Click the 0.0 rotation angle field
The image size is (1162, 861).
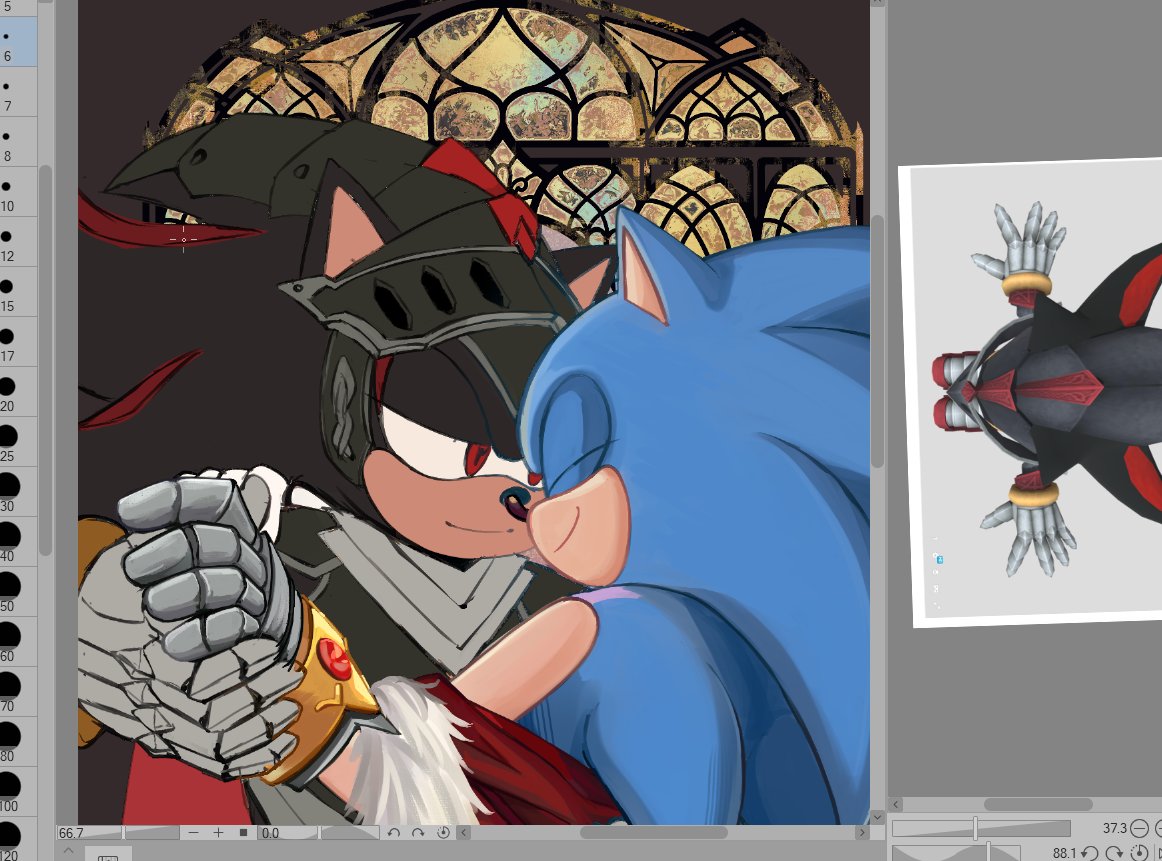click(270, 833)
